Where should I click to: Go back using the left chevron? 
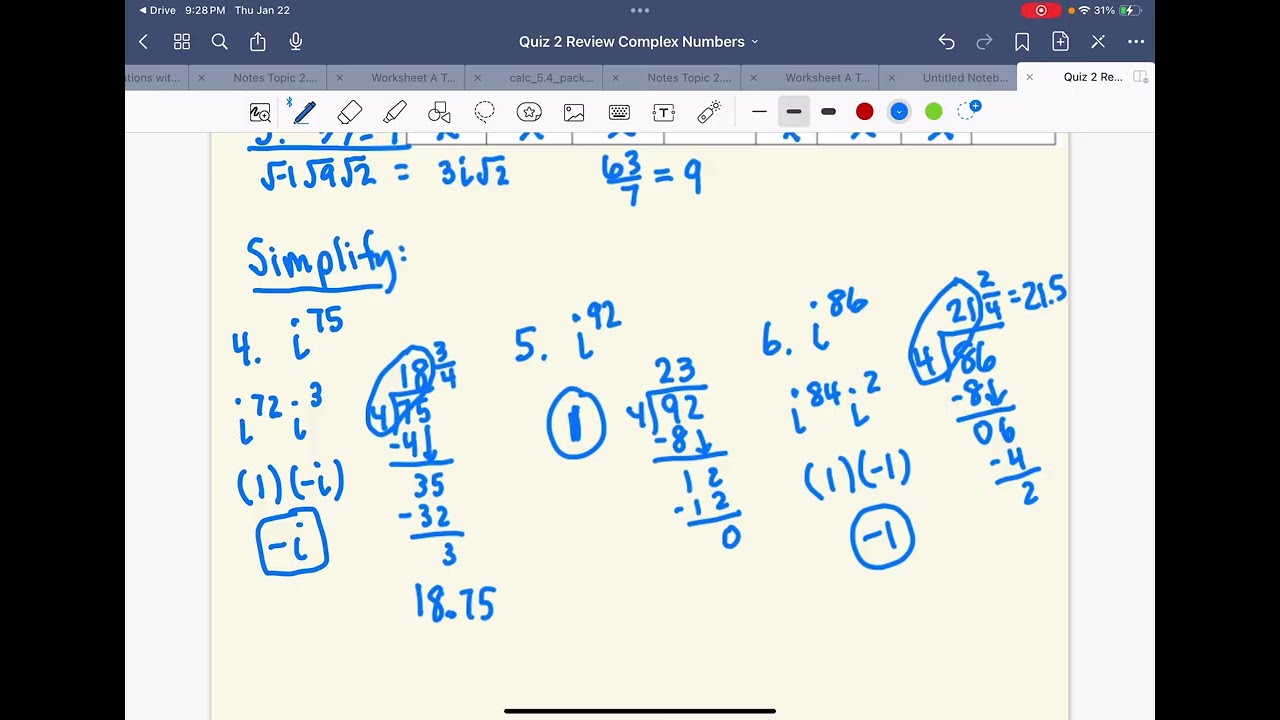(143, 42)
